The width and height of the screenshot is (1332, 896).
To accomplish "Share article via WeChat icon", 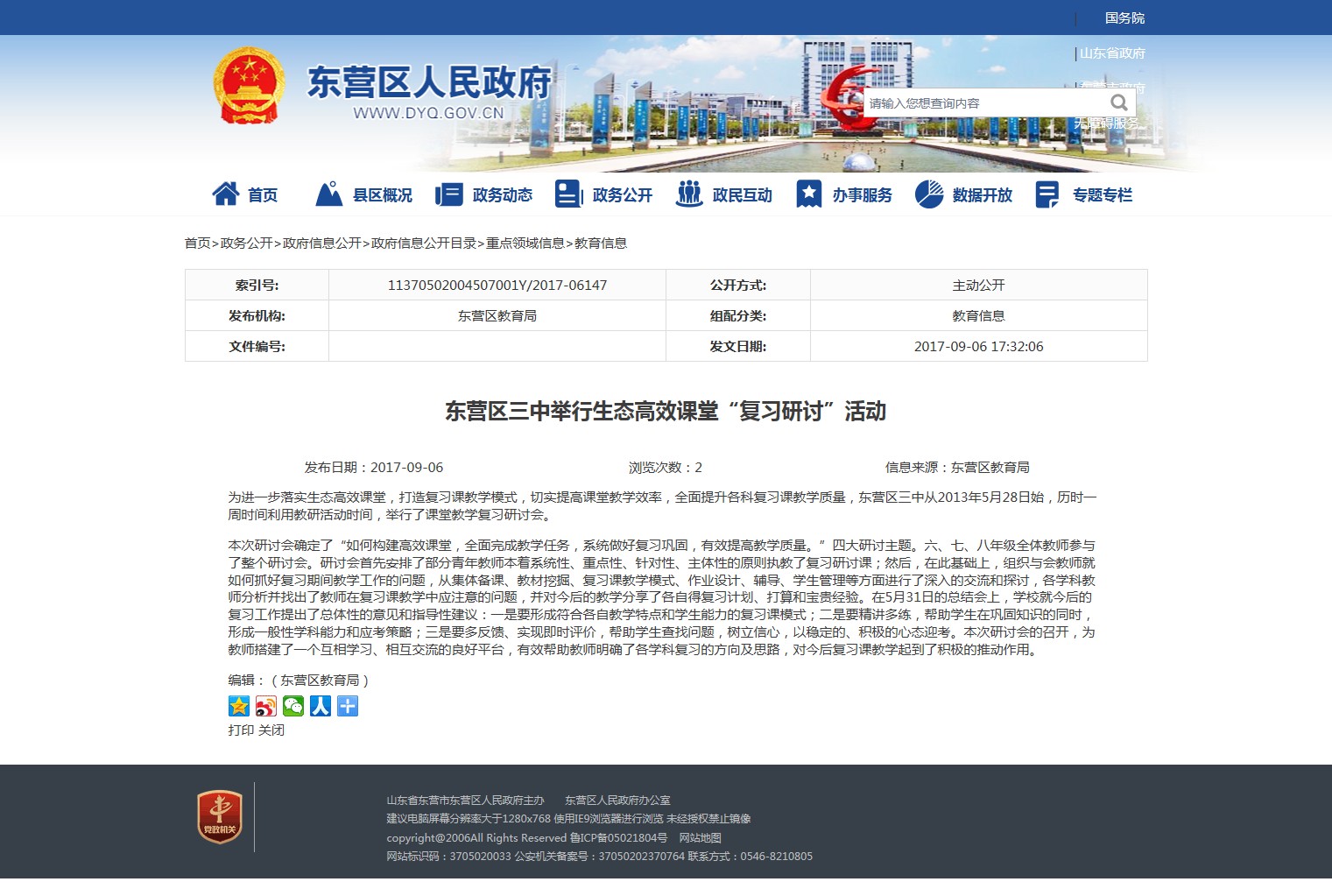I will point(293,706).
